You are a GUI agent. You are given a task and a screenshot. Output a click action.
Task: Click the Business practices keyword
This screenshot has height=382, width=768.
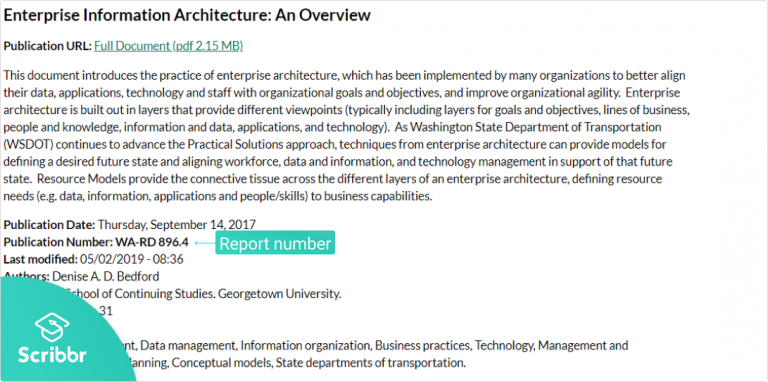(x=423, y=345)
